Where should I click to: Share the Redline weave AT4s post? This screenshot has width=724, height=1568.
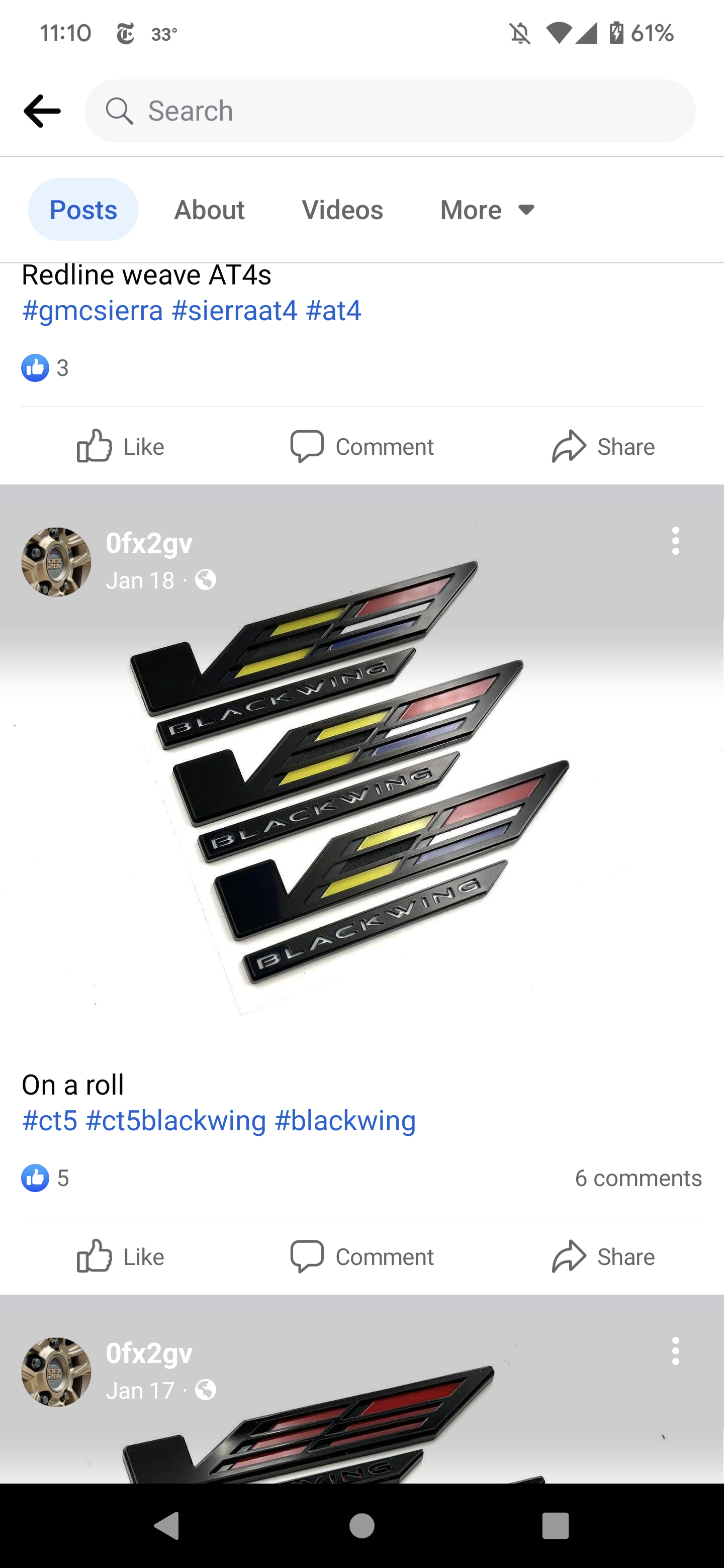pos(603,446)
